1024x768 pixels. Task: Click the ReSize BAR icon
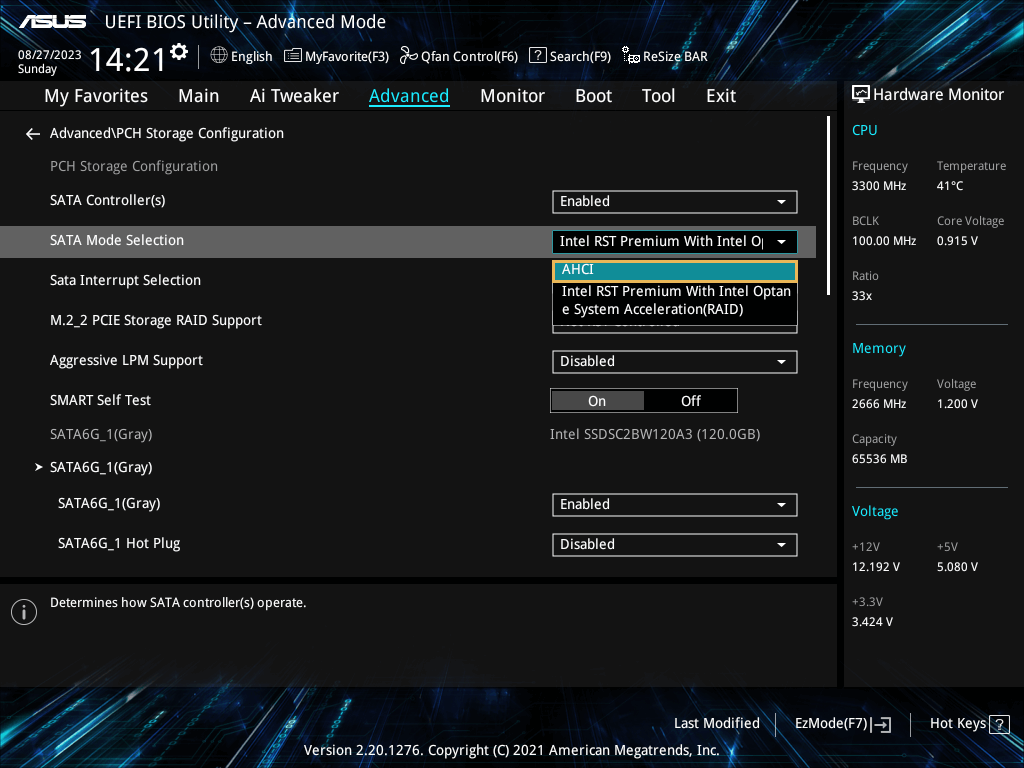[x=631, y=56]
